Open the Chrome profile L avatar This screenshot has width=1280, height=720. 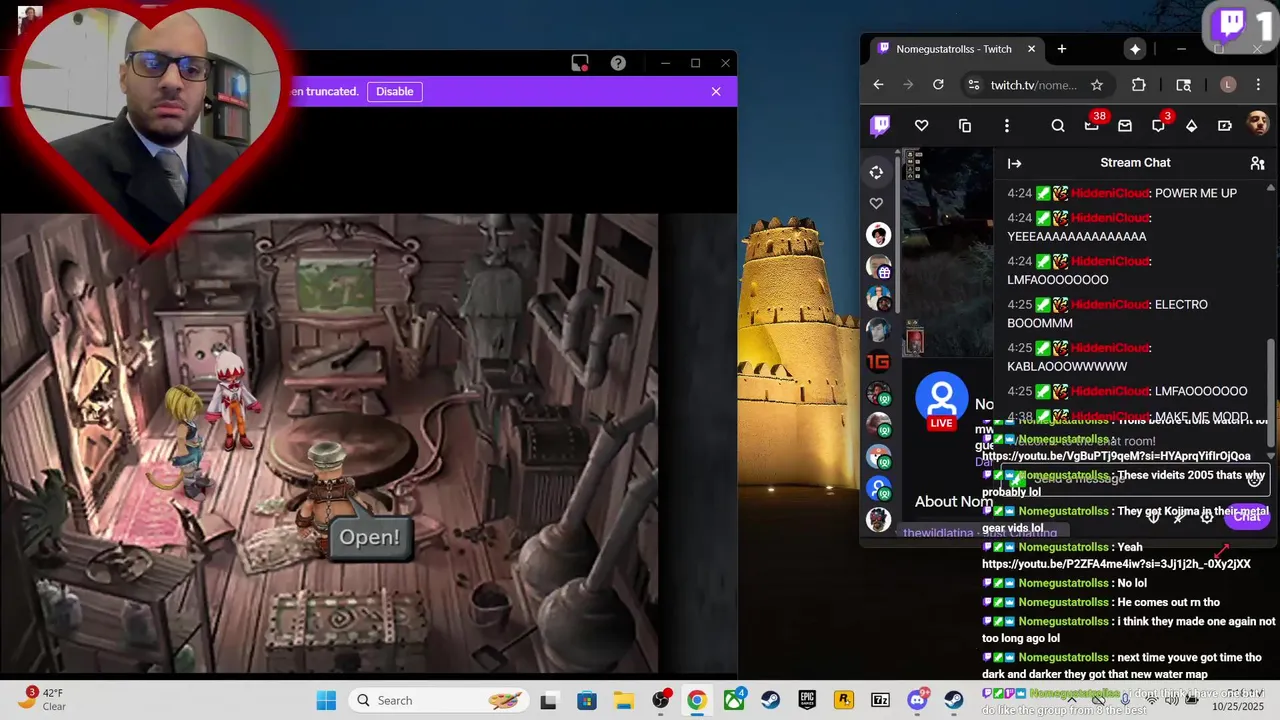point(1228,85)
